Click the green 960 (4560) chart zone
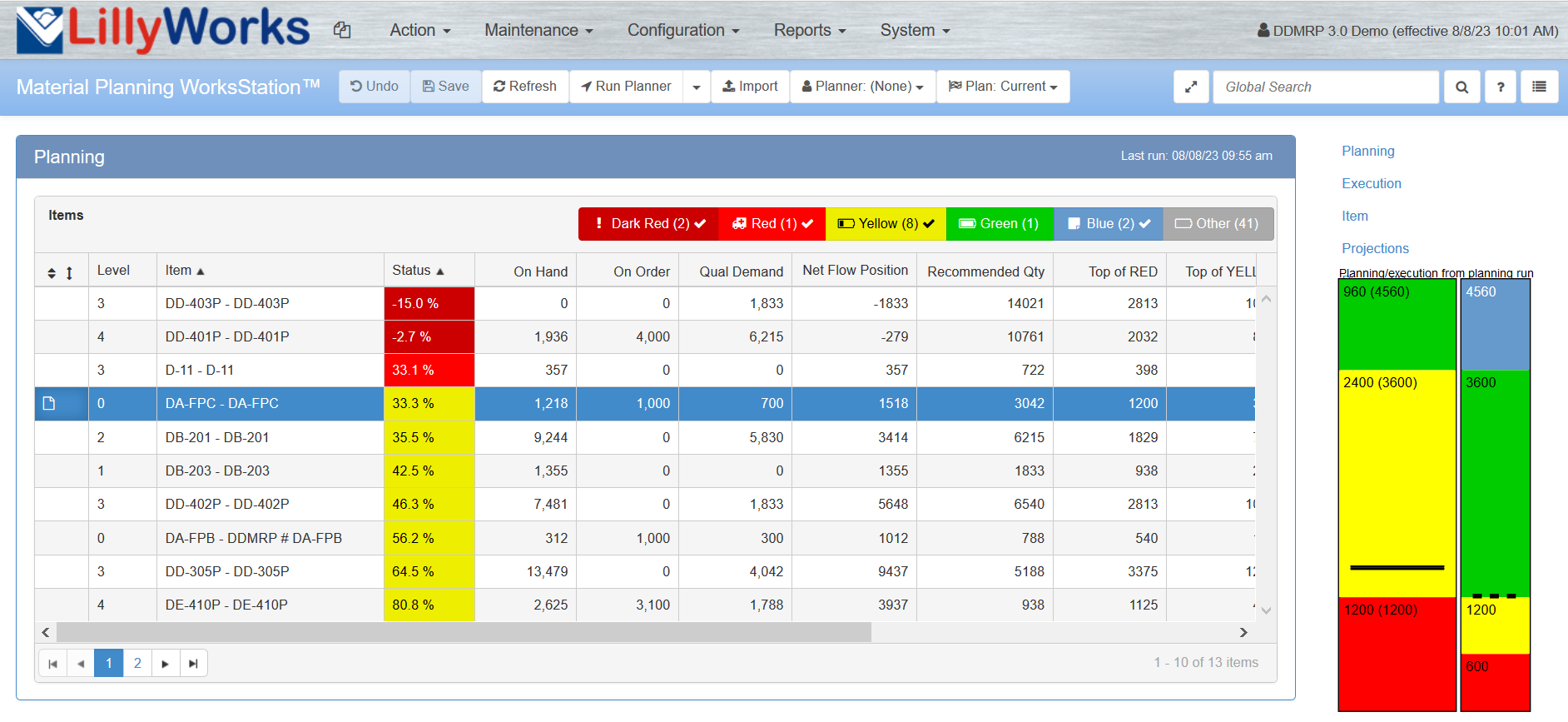The image size is (1568, 722). pyautogui.click(x=1397, y=325)
